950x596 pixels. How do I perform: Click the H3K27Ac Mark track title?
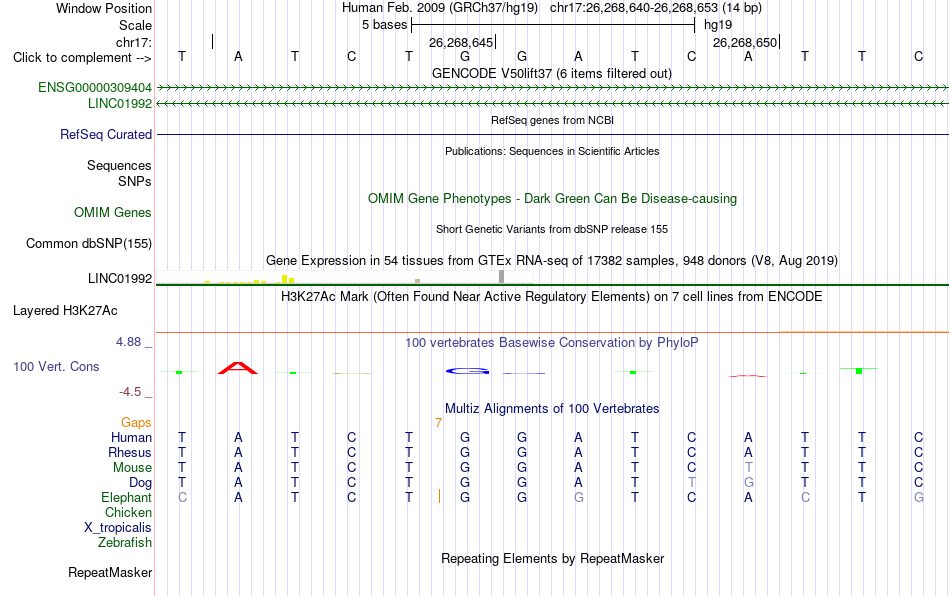point(551,296)
